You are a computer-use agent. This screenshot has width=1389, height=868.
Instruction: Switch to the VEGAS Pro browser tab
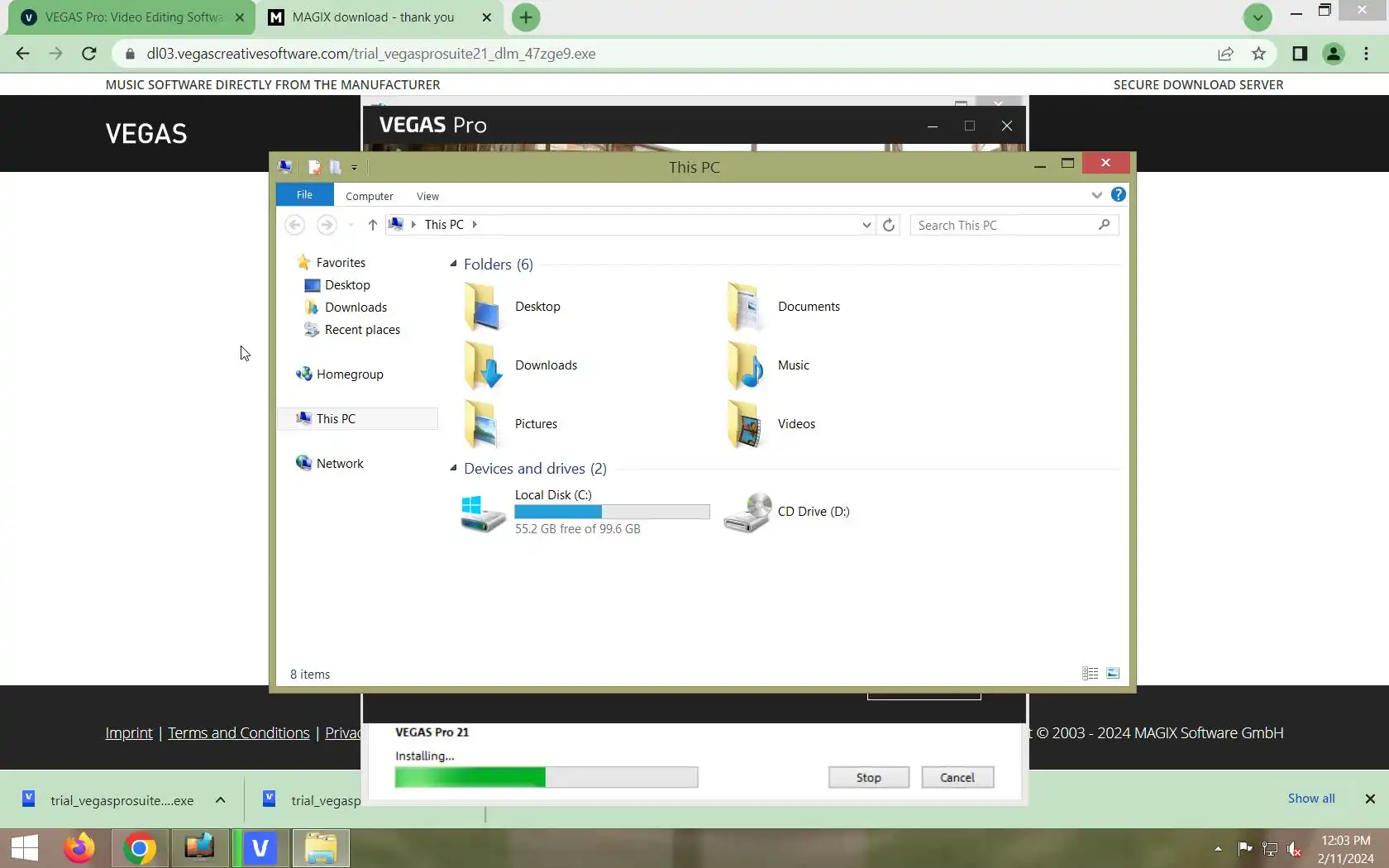pos(134,17)
